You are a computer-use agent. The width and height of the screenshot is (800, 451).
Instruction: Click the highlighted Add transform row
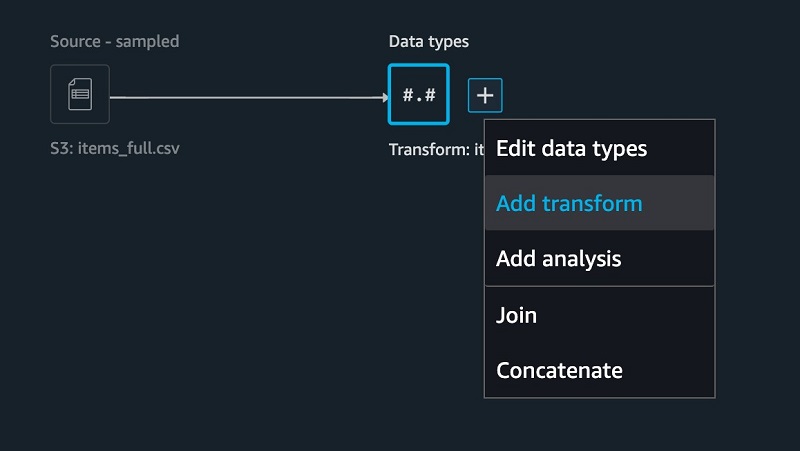(x=599, y=203)
